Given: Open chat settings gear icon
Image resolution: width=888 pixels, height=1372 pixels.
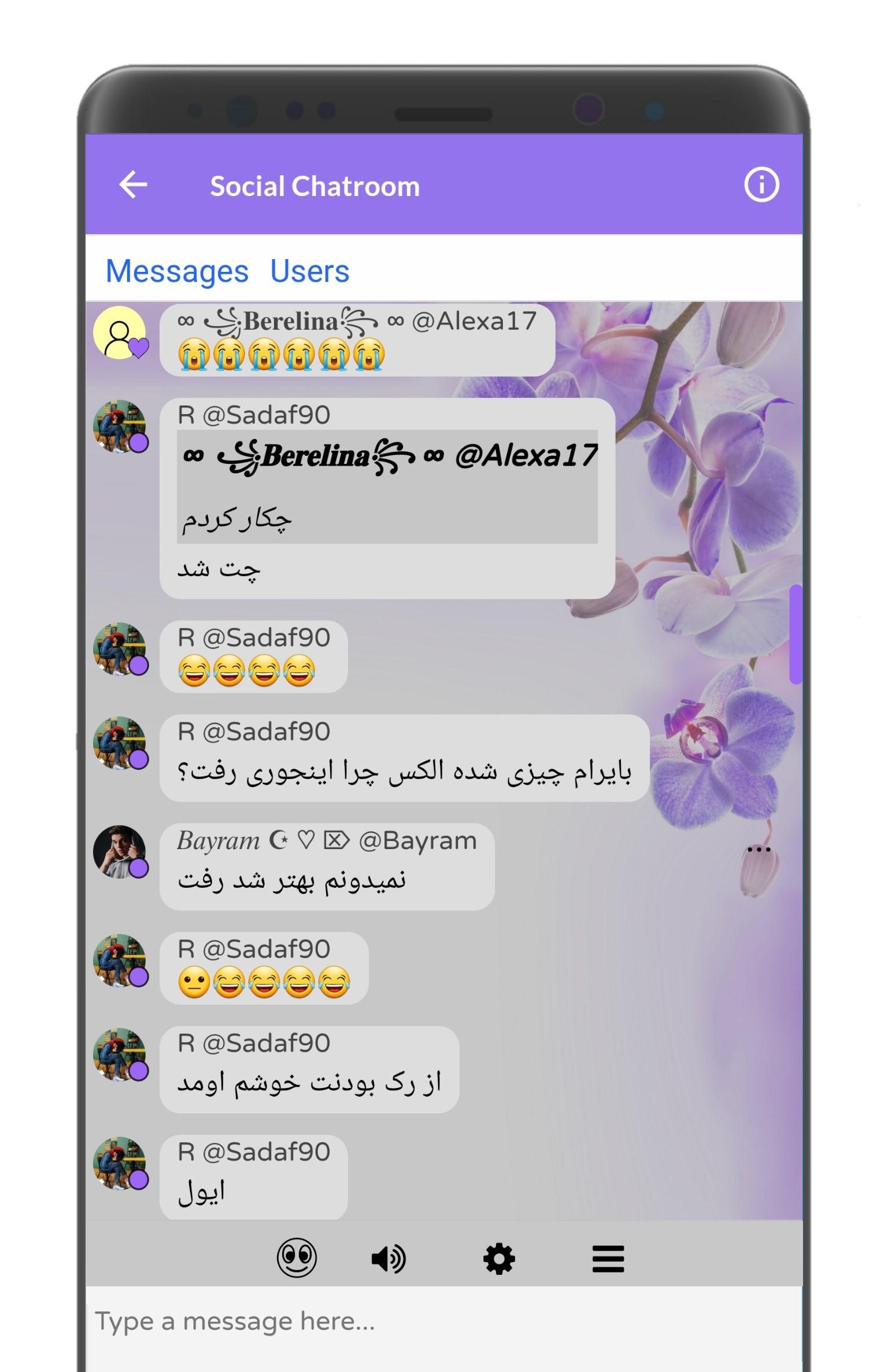Looking at the screenshot, I should tap(499, 1259).
